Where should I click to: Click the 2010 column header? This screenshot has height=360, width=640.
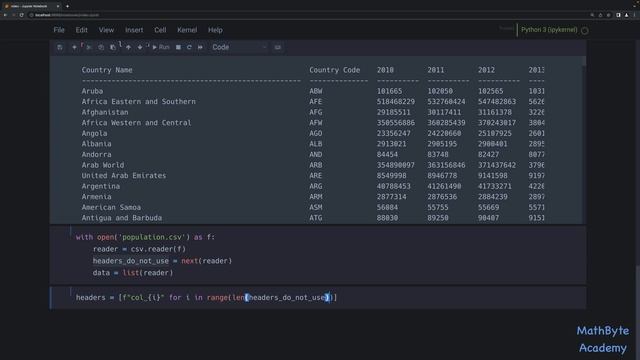click(385, 70)
